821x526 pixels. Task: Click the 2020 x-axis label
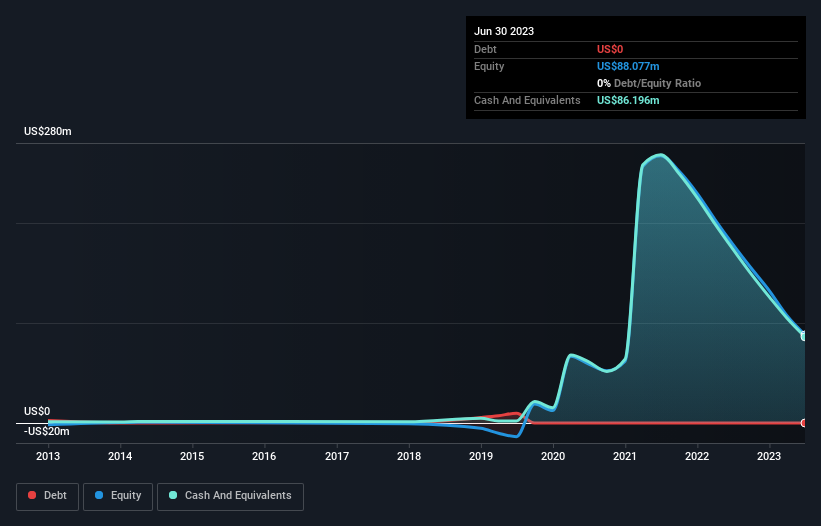(553, 456)
